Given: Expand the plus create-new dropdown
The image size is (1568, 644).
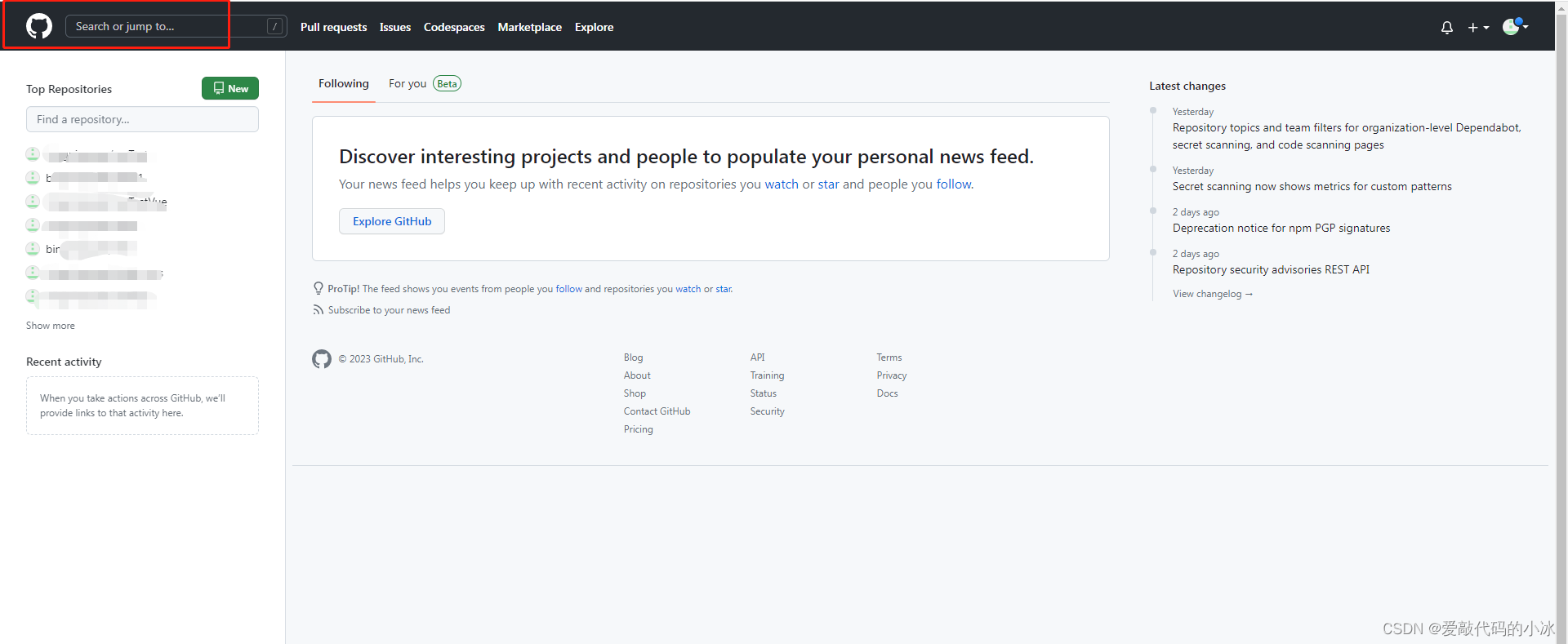Looking at the screenshot, I should point(1478,28).
